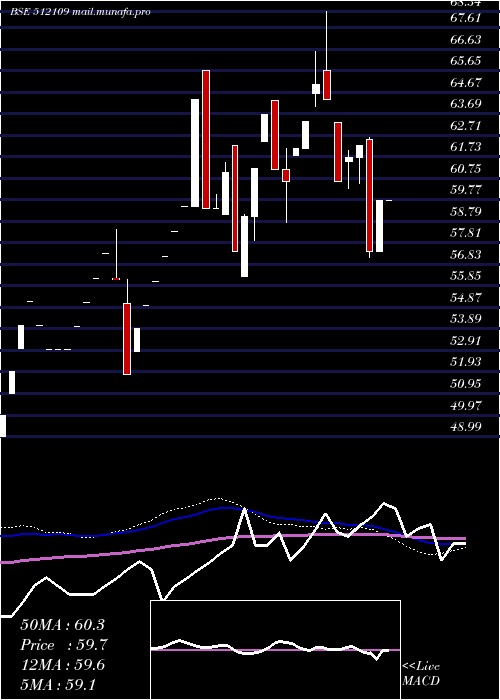Select the 59.77 price axis label
The image size is (500, 700).
tap(466, 190)
